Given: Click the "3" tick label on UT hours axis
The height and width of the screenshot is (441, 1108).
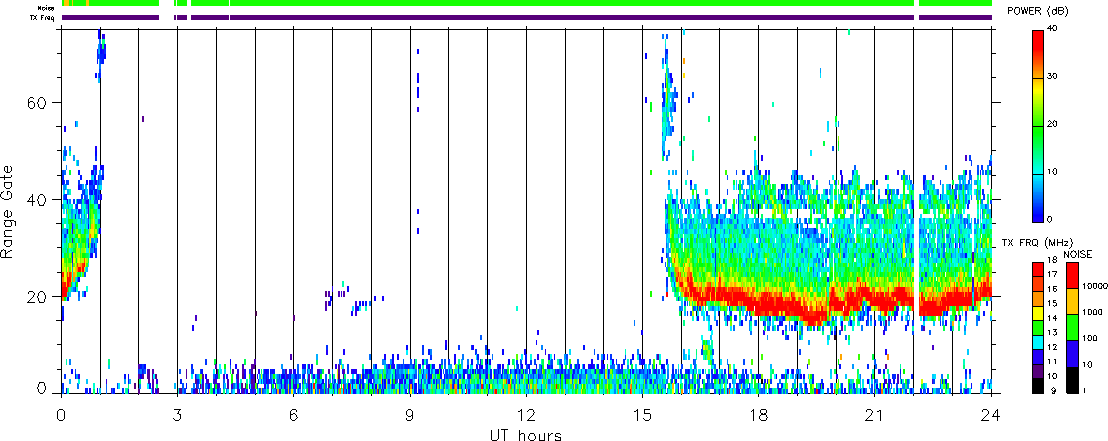Looking at the screenshot, I should (177, 415).
